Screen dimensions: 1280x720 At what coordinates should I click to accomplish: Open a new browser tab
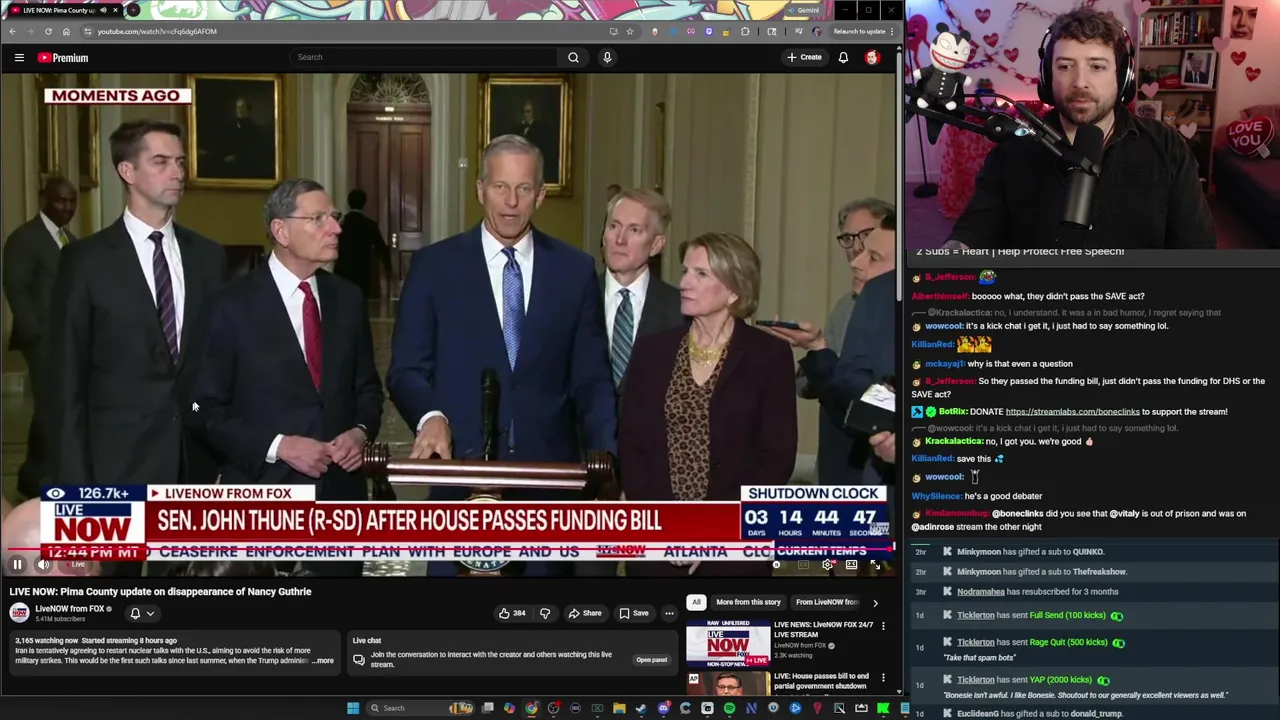coord(133,10)
